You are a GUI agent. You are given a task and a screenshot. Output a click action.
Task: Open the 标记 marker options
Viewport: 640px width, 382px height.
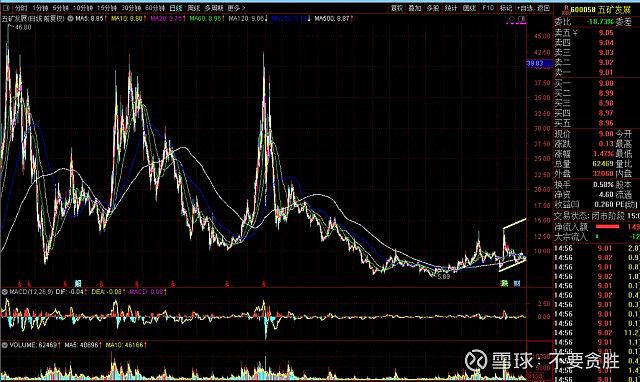tap(506, 8)
